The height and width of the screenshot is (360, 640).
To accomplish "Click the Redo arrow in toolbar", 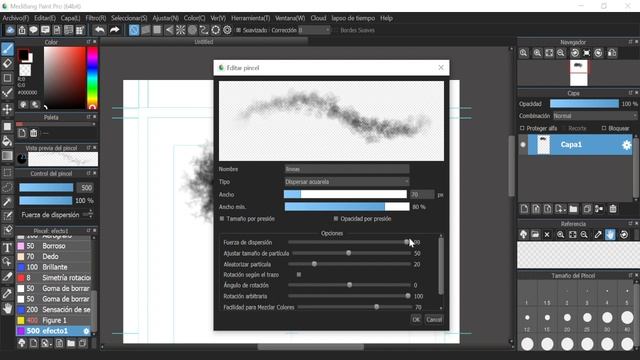I will click(115, 30).
